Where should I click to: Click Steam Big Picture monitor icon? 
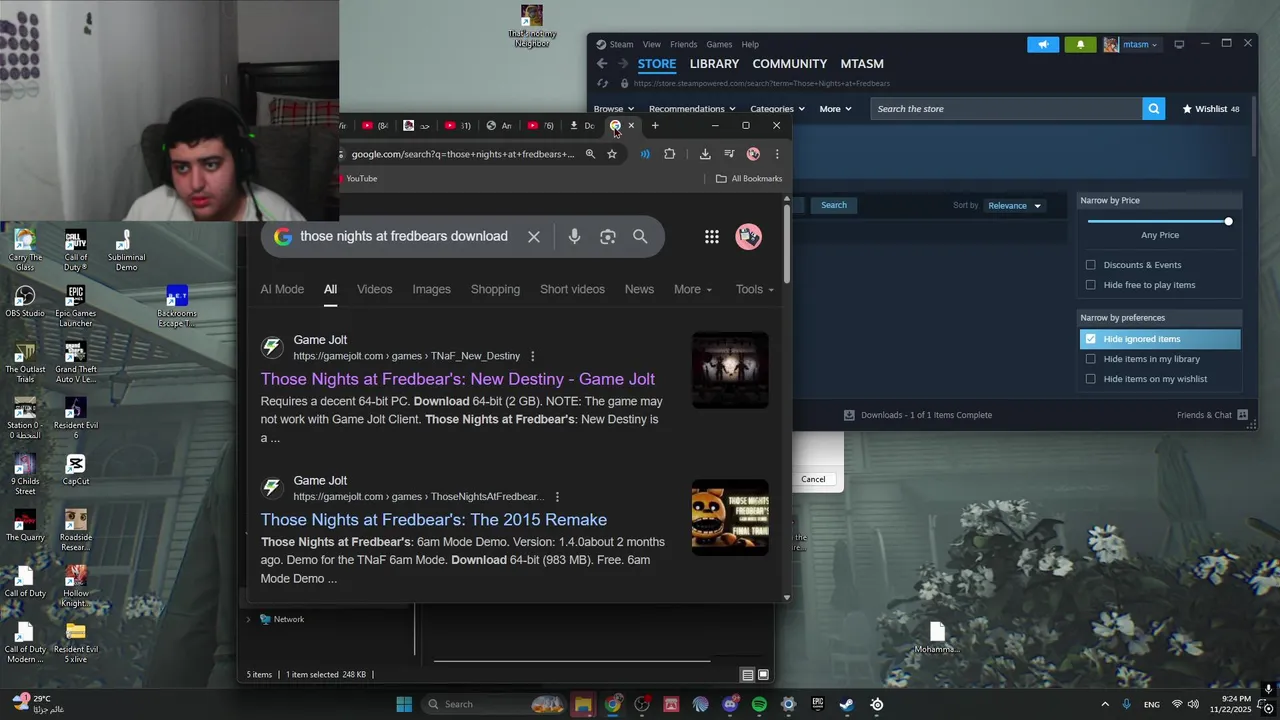click(x=1179, y=44)
